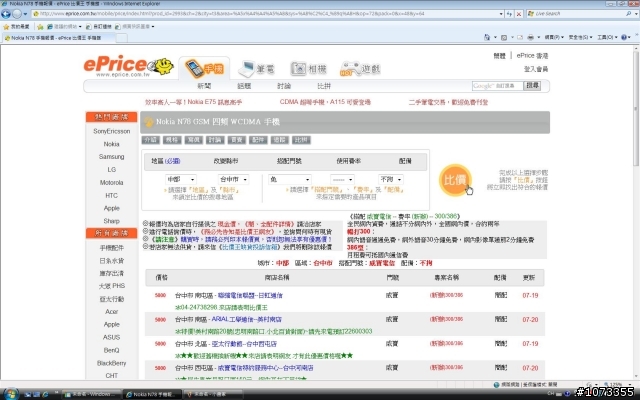Click the IE help question-mark icon
This screenshot has height=400, width=640.
click(624, 37)
